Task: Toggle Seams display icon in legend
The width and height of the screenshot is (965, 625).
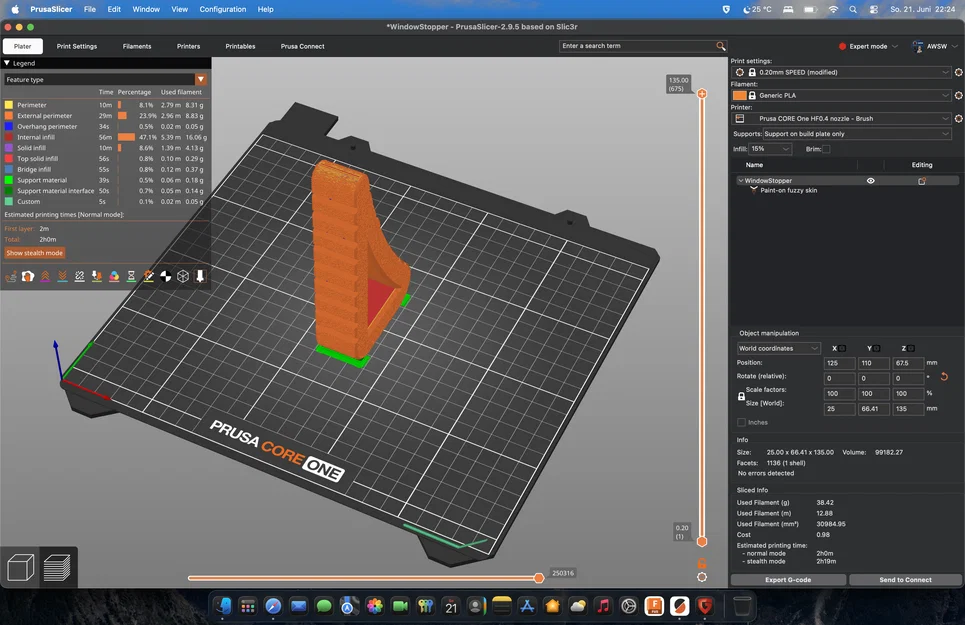Action: 79,277
